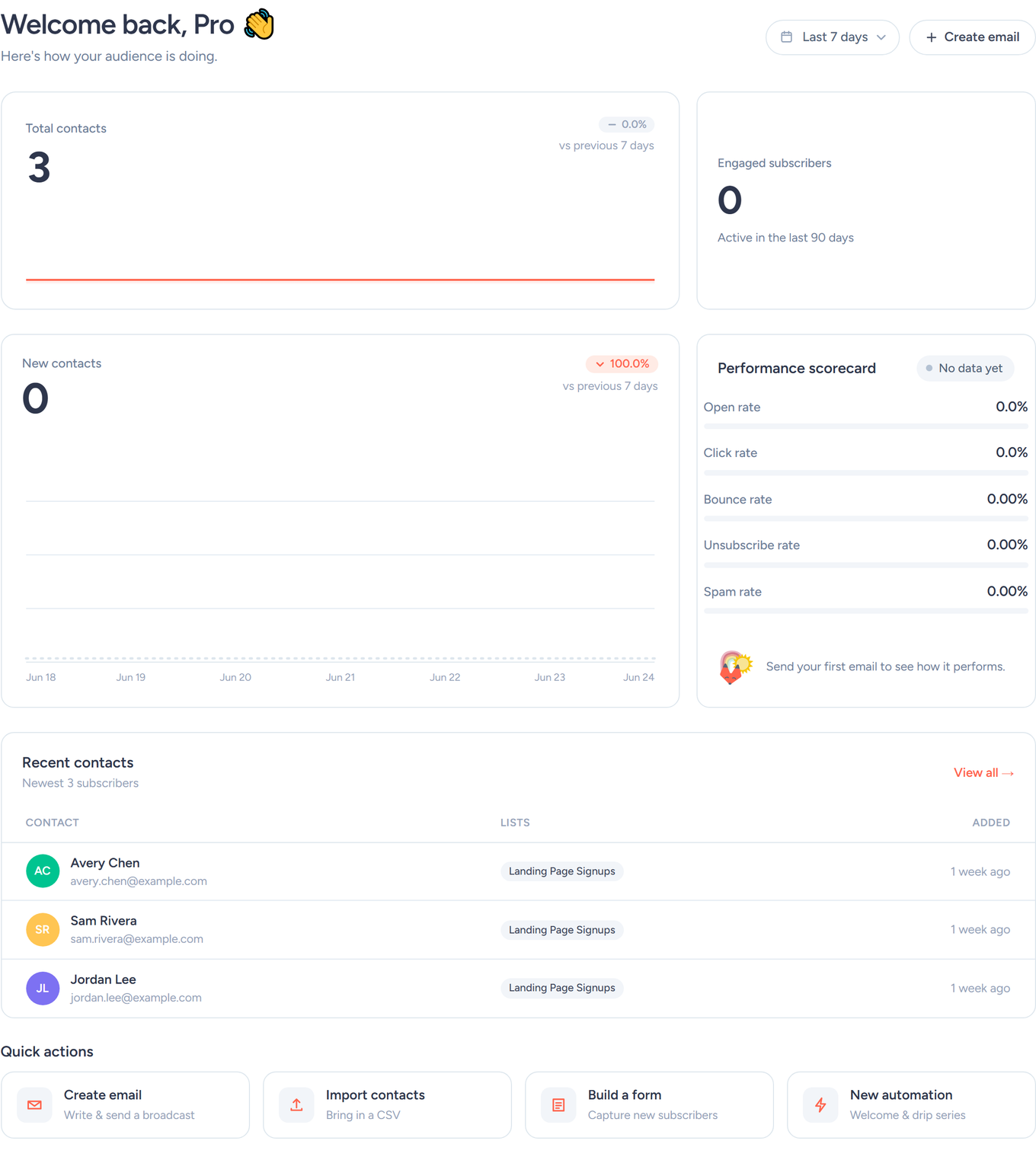Click Landing Page Signups tag in Avery Chen row
This screenshot has height=1176, width=1036.
(x=562, y=871)
